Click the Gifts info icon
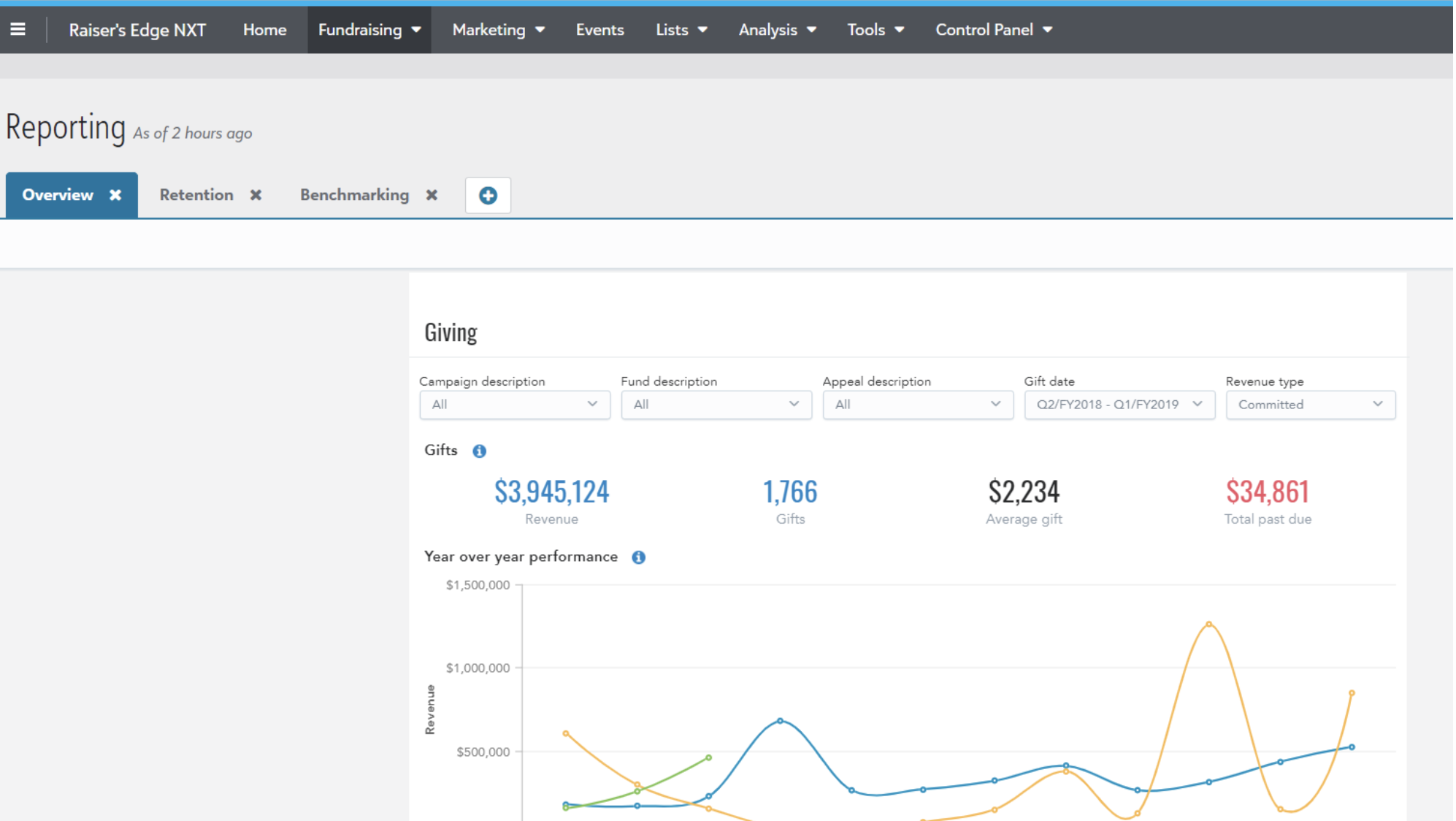 [x=479, y=451]
